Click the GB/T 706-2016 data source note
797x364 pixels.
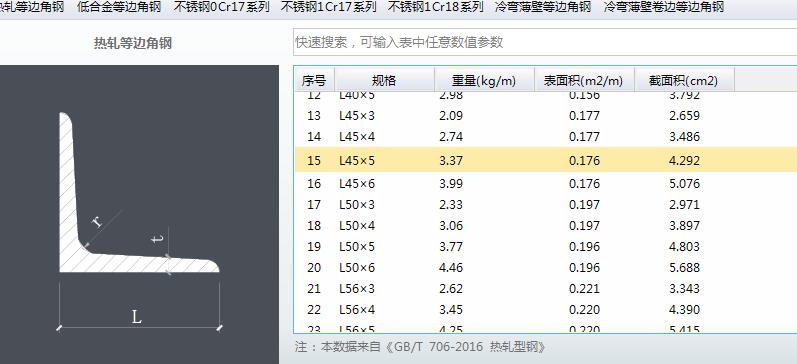pos(421,347)
